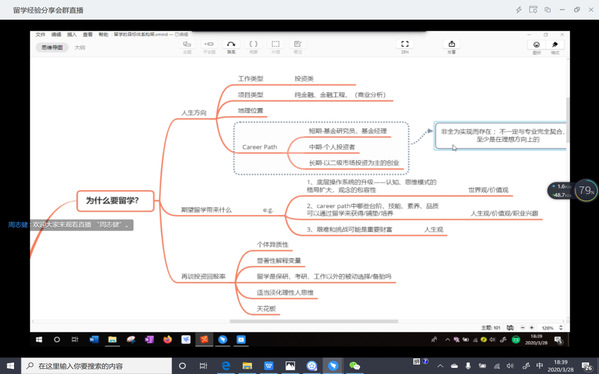The height and width of the screenshot is (374, 599).
Task: Click the share (分享) upload icon
Action: (452, 44)
